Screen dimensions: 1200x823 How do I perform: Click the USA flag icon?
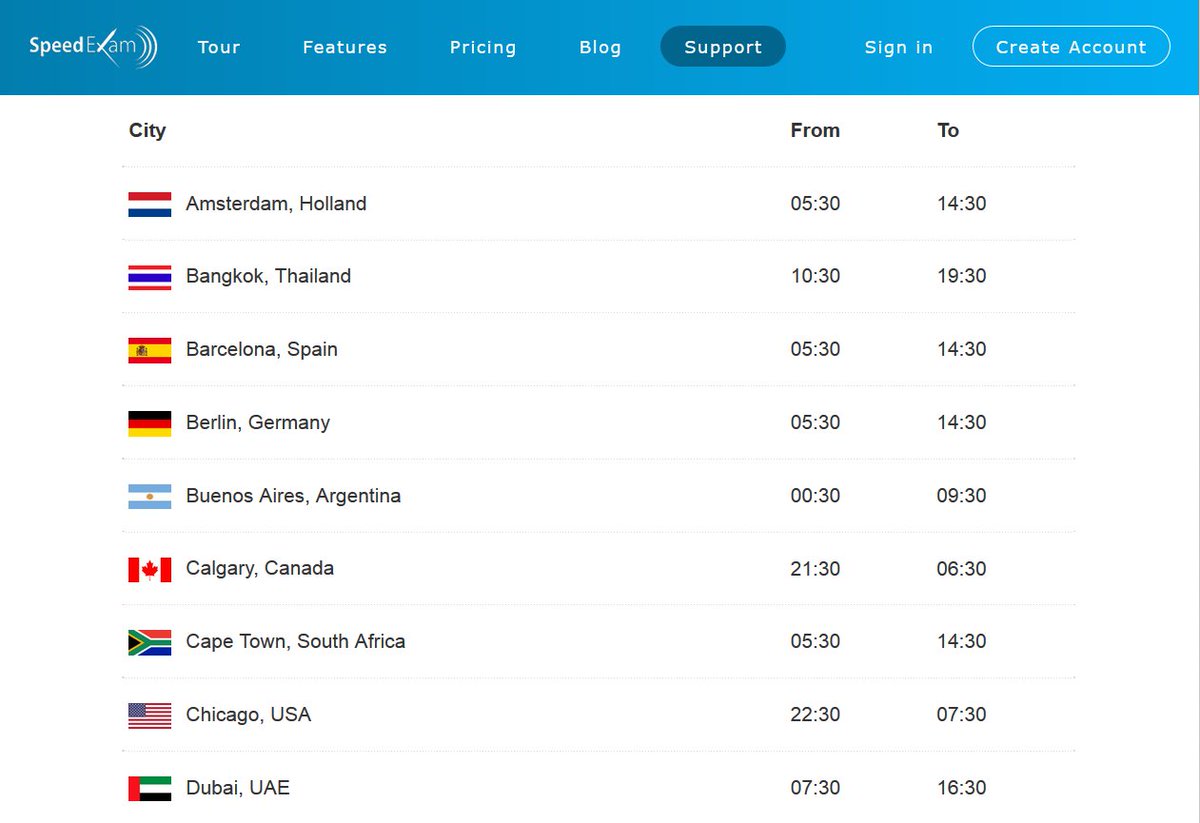tap(149, 715)
